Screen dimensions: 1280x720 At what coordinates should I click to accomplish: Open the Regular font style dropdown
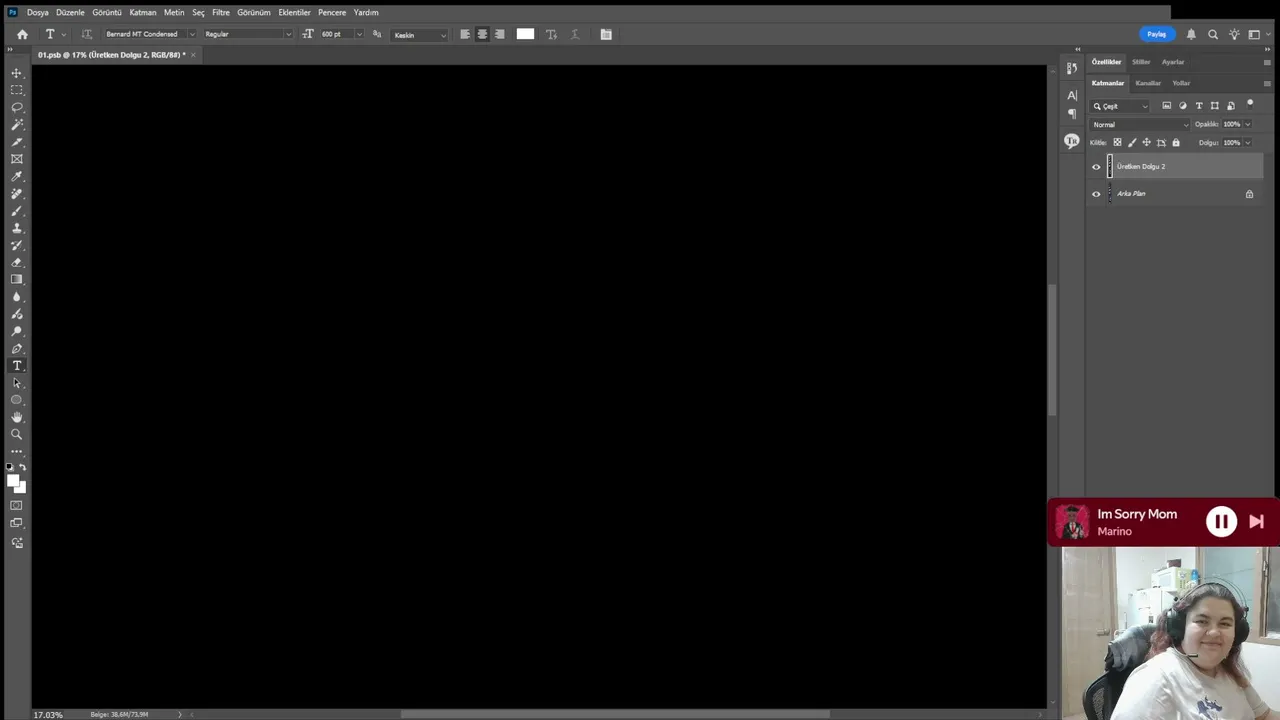point(288,34)
